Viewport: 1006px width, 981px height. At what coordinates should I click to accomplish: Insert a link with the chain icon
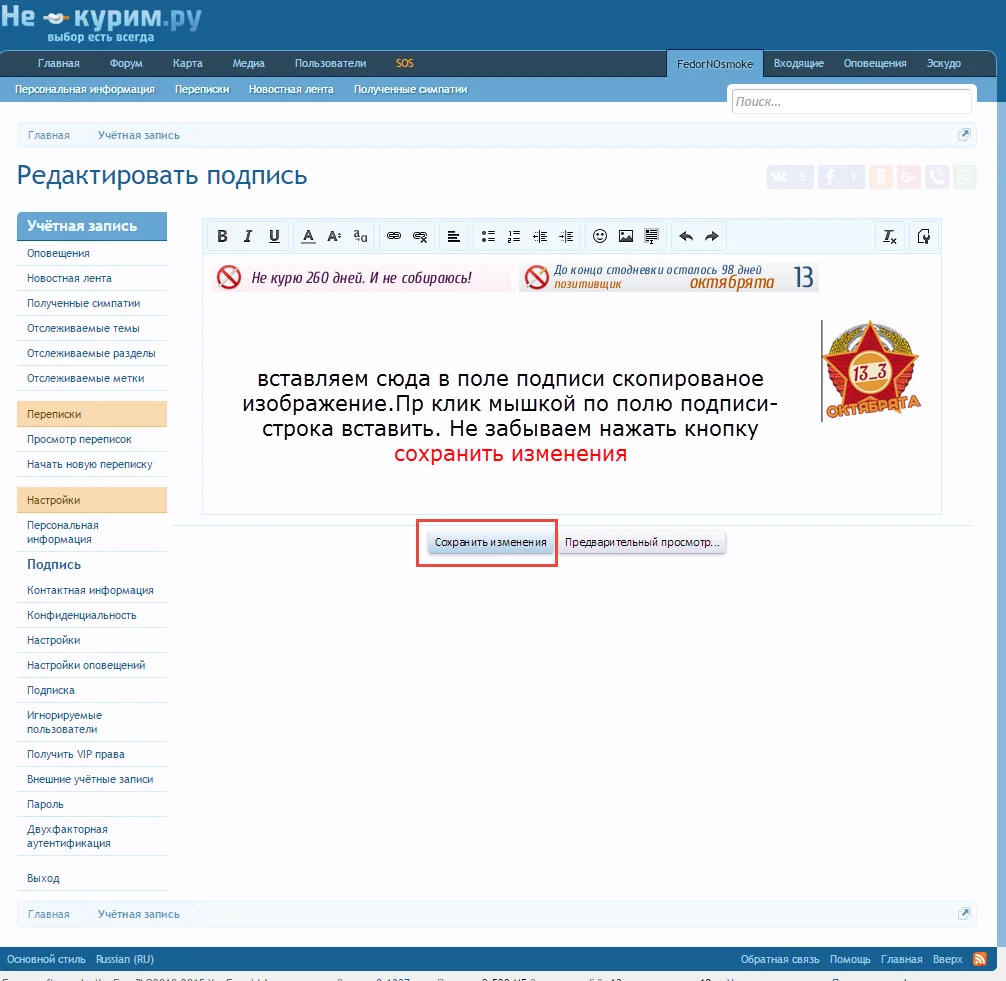pos(394,236)
